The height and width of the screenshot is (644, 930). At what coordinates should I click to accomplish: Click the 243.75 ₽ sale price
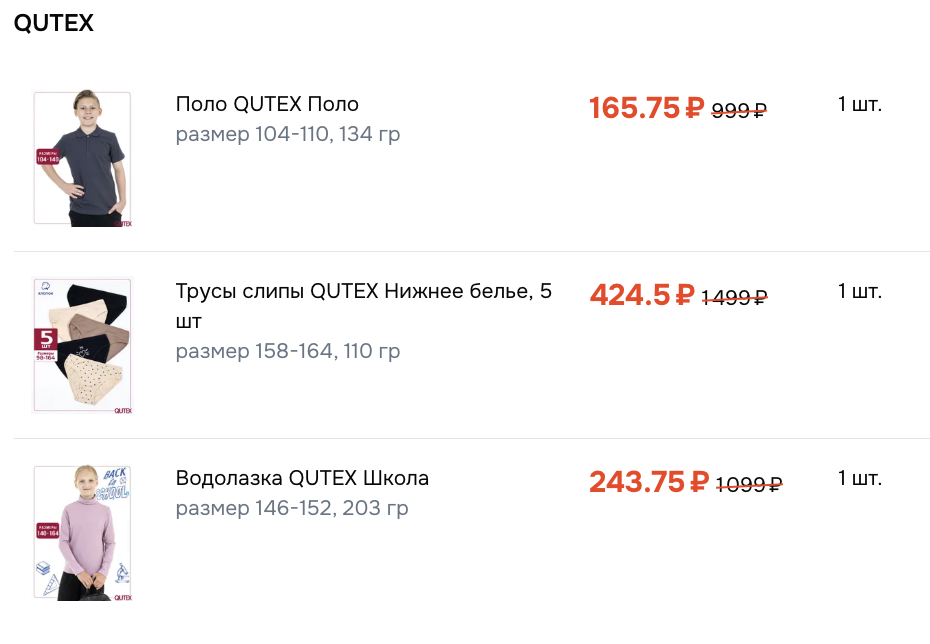pos(649,482)
